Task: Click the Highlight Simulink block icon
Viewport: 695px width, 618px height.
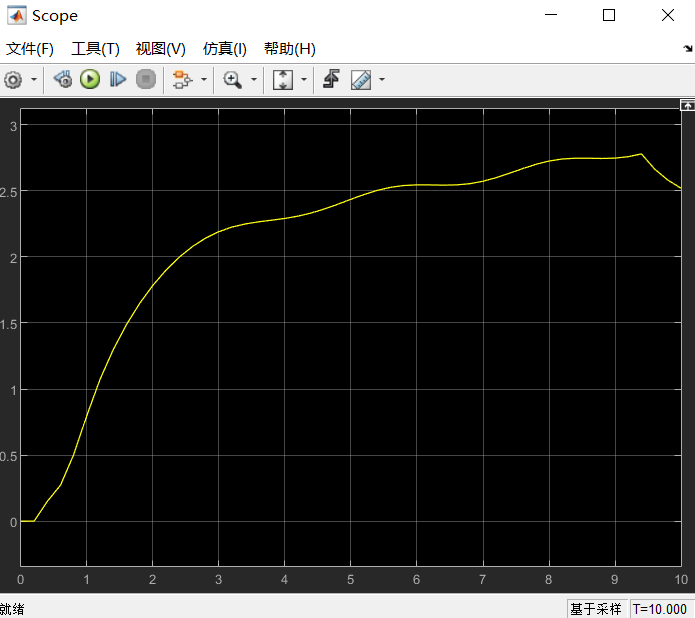Action: 182,80
